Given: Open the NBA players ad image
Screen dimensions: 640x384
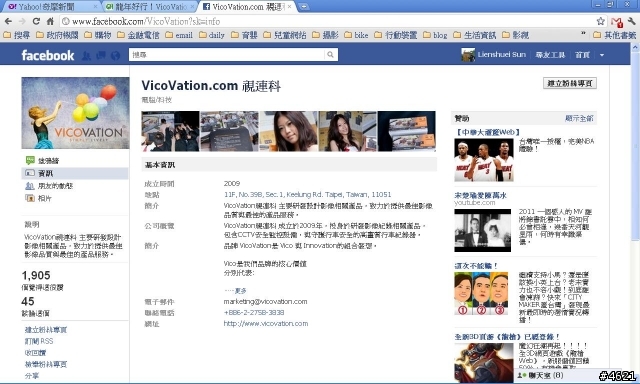Looking at the screenshot, I should pos(484,160).
